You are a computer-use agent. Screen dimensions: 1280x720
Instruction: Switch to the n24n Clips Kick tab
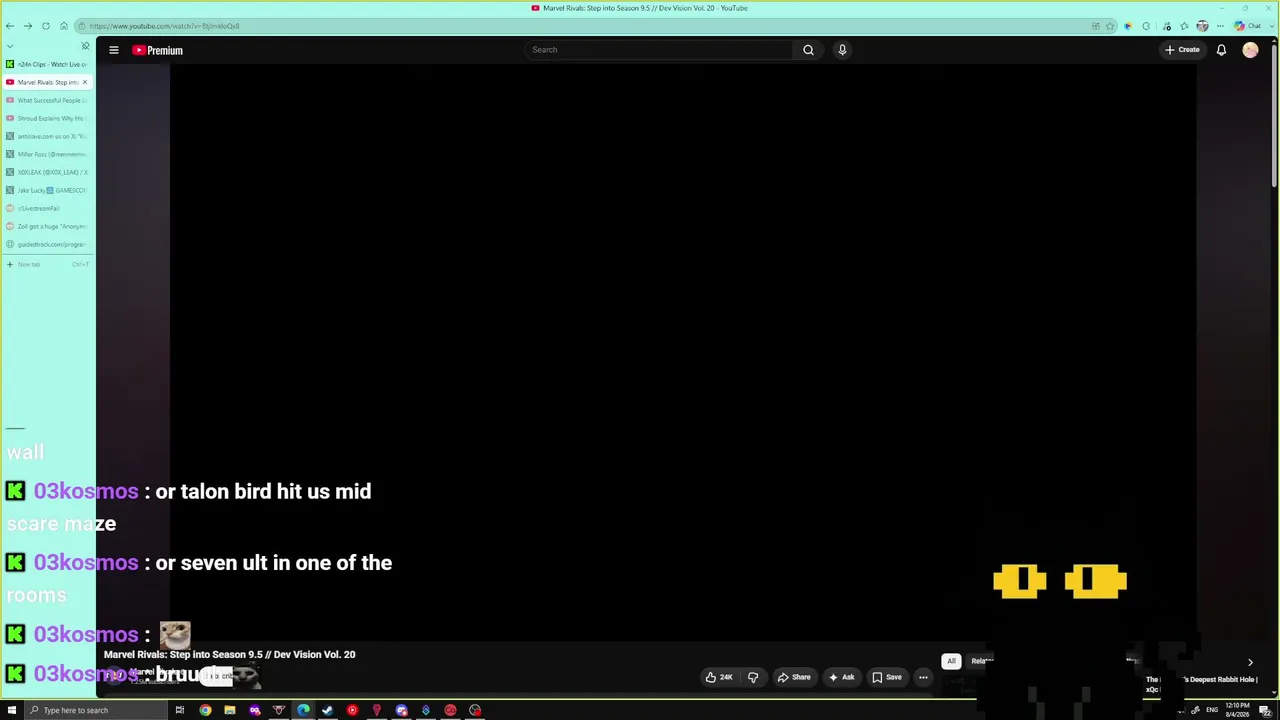tap(47, 64)
